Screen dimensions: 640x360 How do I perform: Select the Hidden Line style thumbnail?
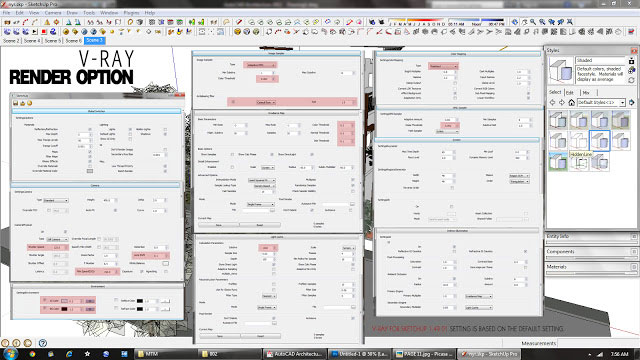tap(579, 141)
